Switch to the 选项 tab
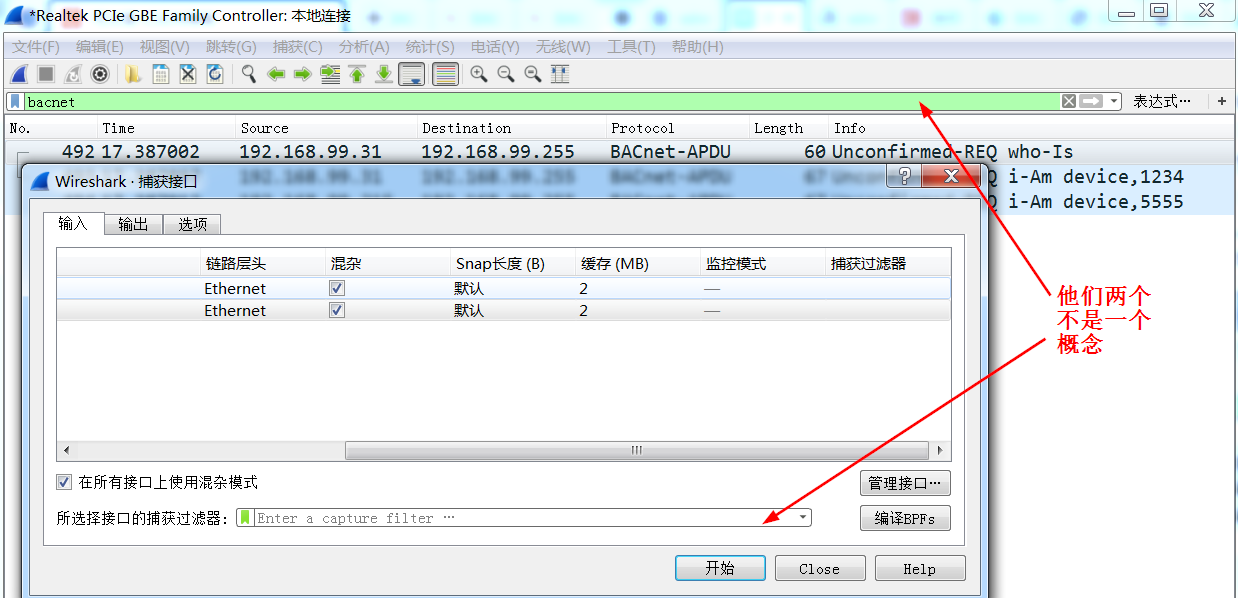This screenshot has width=1238, height=598. 192,224
